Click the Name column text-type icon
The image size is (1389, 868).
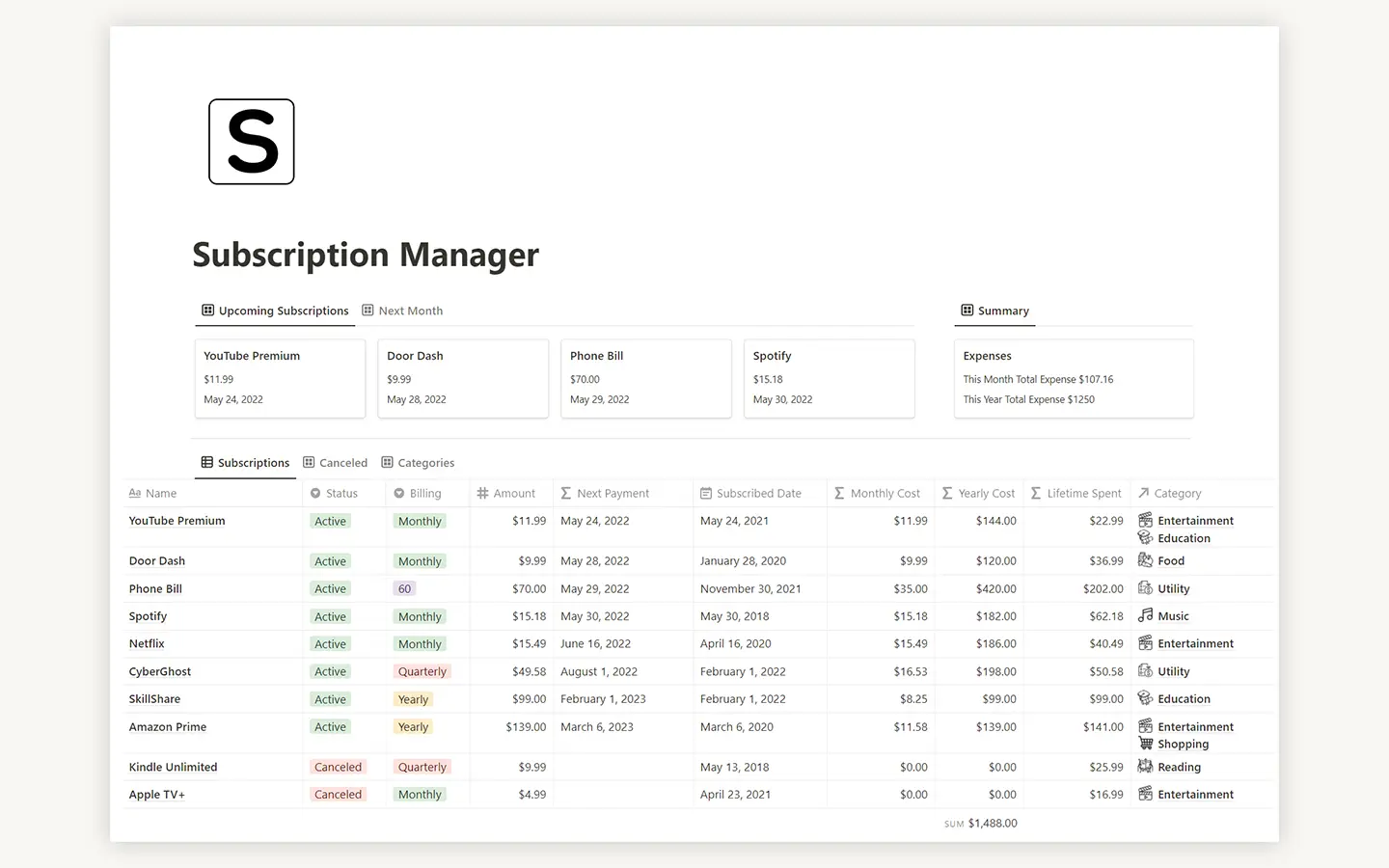[135, 493]
